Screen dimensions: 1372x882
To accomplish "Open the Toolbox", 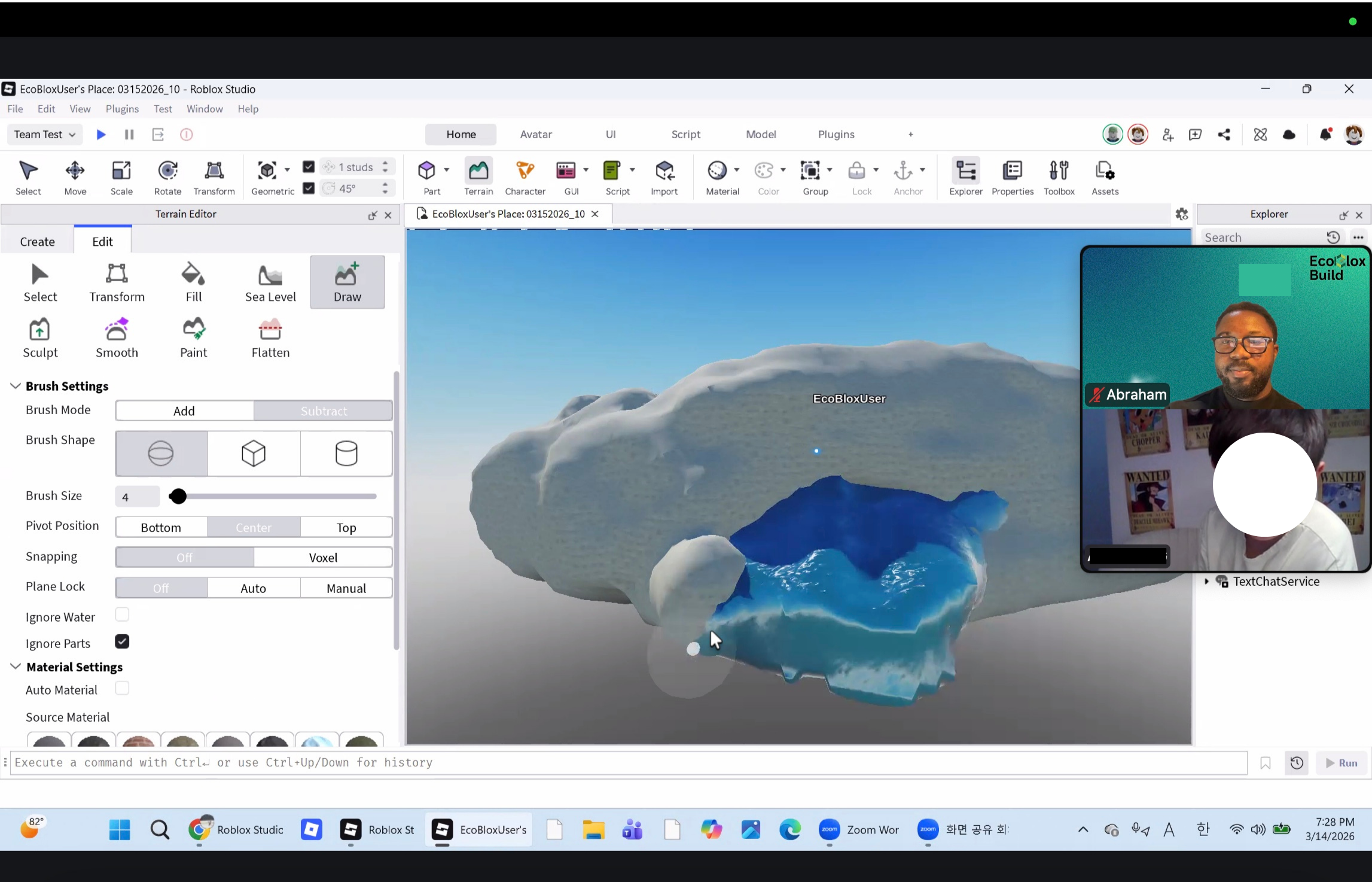I will (1059, 177).
